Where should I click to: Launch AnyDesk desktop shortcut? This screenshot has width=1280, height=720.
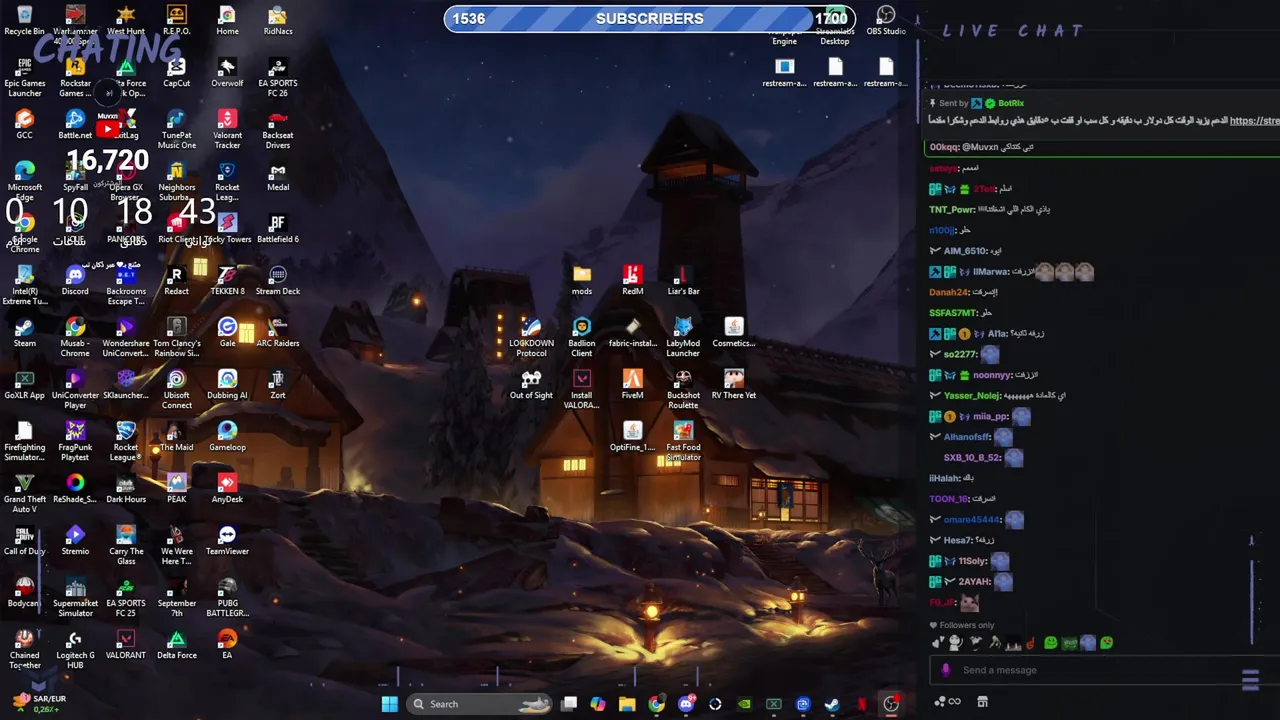point(227,488)
